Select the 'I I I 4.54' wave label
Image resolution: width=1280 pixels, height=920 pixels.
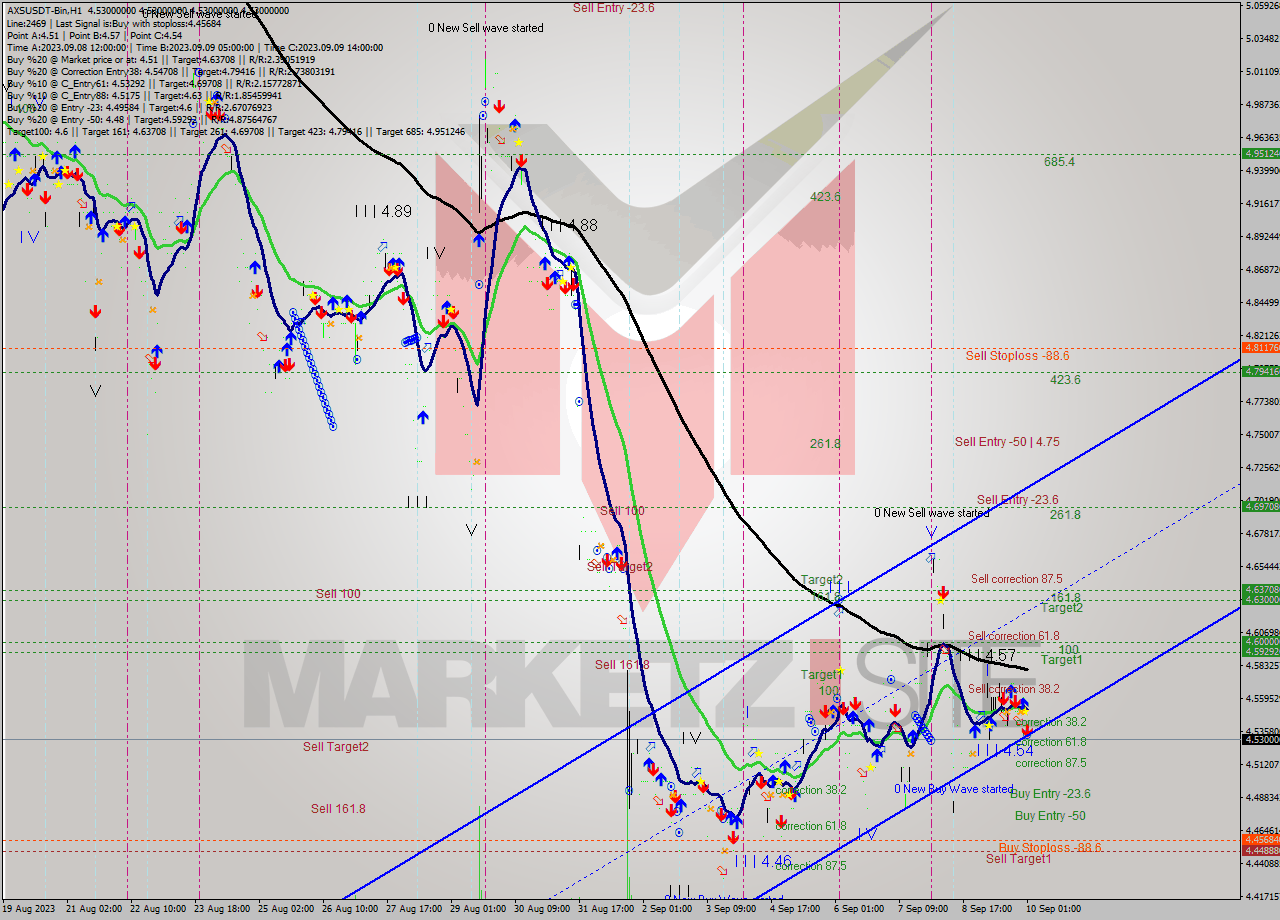pyautogui.click(x=1004, y=750)
